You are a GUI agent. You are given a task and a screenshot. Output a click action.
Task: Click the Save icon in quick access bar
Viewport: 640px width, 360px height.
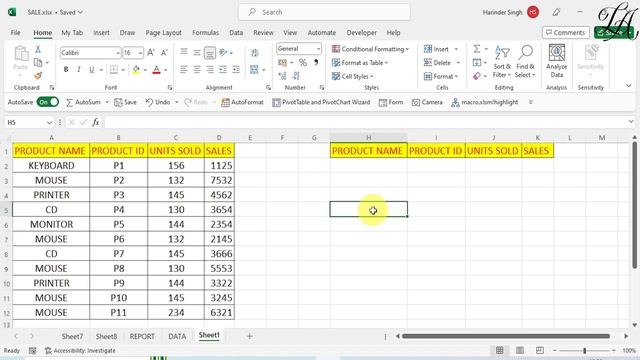click(x=125, y=102)
